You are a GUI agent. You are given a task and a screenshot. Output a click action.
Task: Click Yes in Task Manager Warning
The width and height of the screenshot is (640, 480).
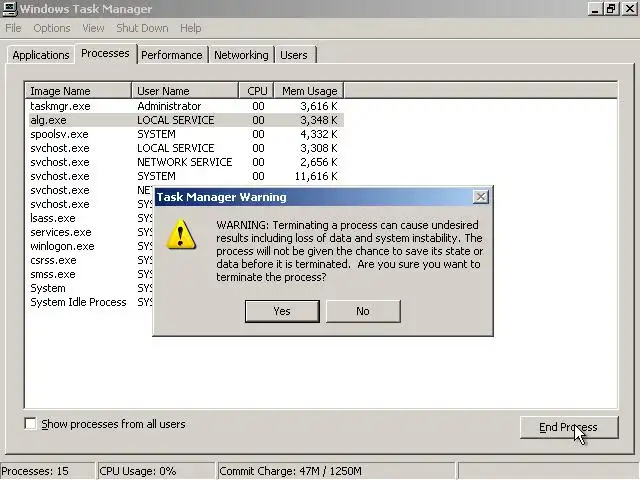(x=282, y=311)
